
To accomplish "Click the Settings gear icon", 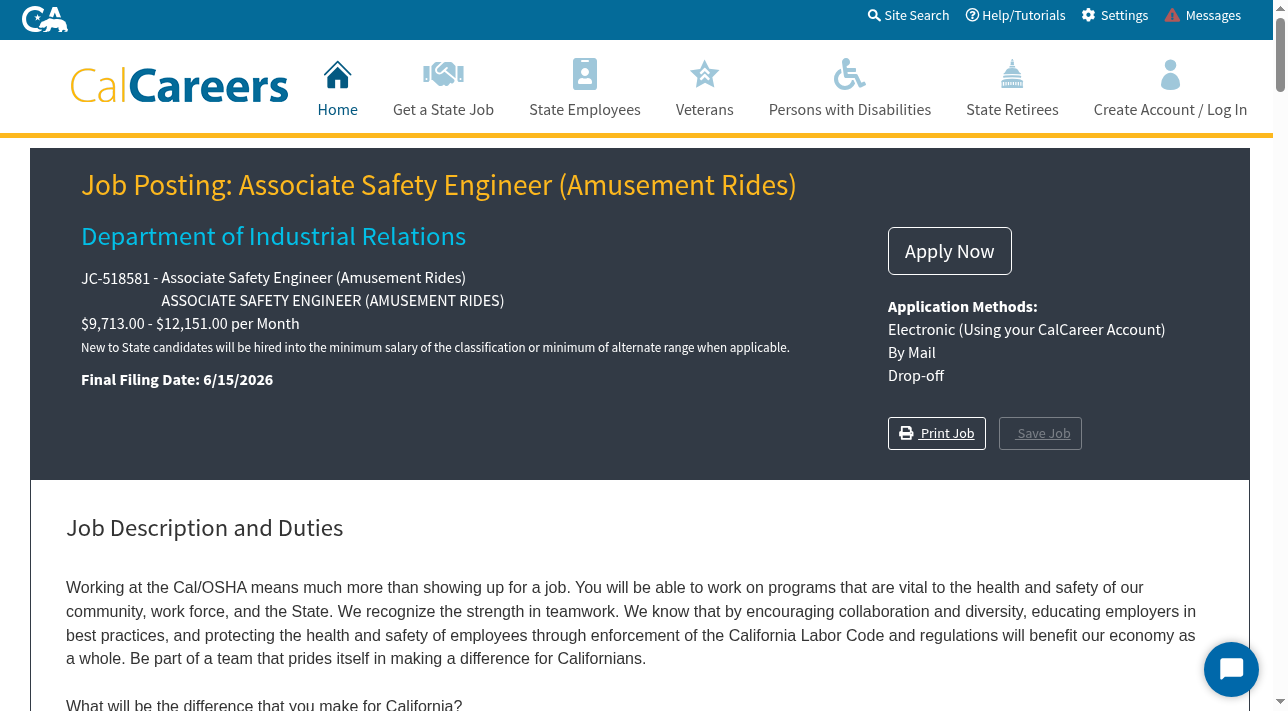I will [x=1089, y=15].
